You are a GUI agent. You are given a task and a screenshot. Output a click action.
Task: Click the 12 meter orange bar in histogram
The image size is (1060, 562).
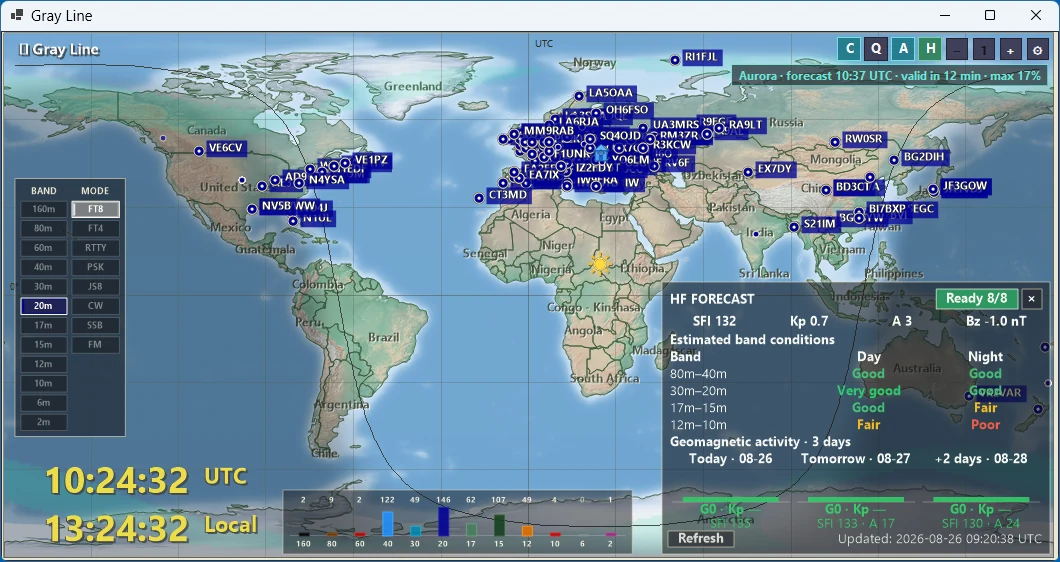coord(527,531)
